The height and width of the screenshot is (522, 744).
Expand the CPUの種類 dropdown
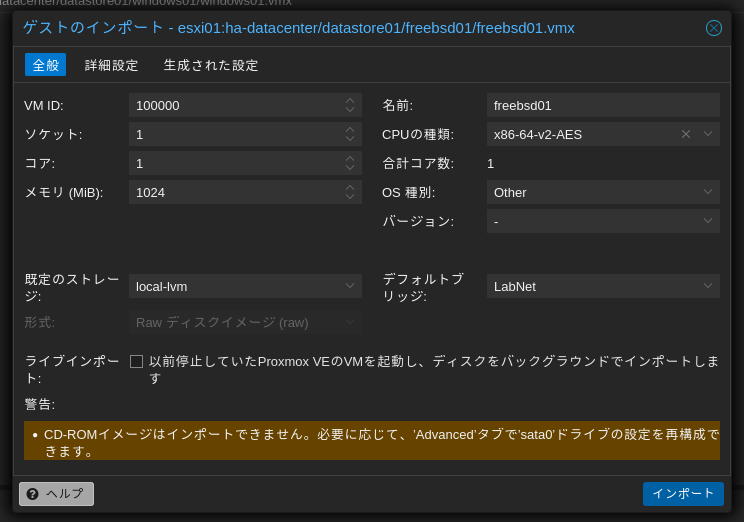pyautogui.click(x=708, y=134)
